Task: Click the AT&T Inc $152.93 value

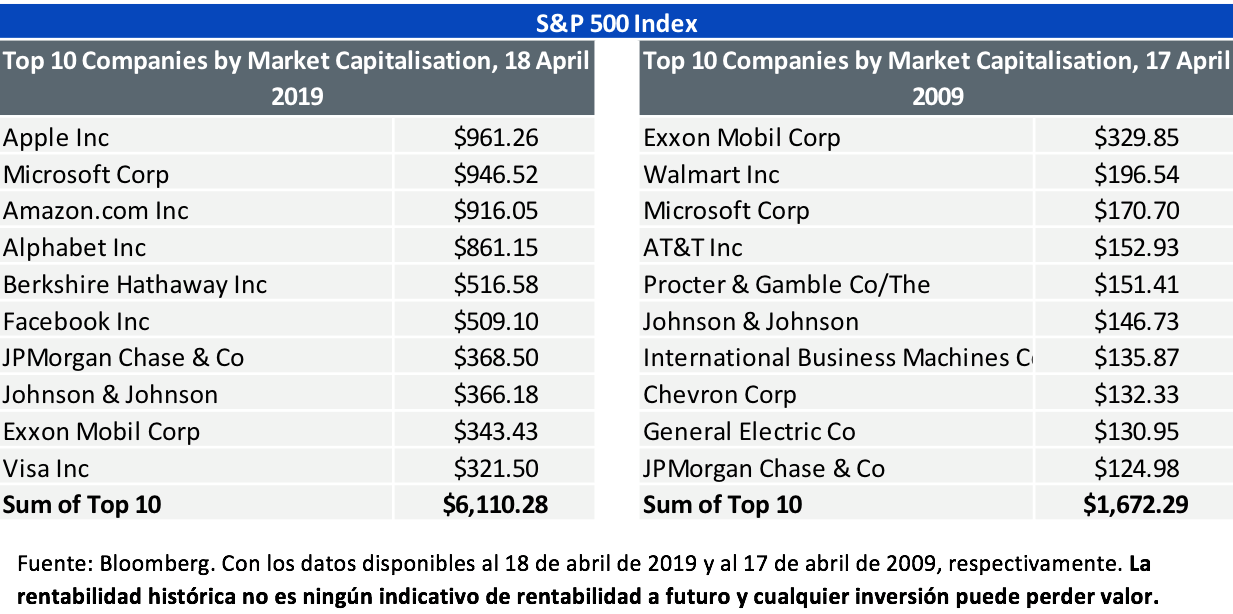Action: click(x=1136, y=248)
